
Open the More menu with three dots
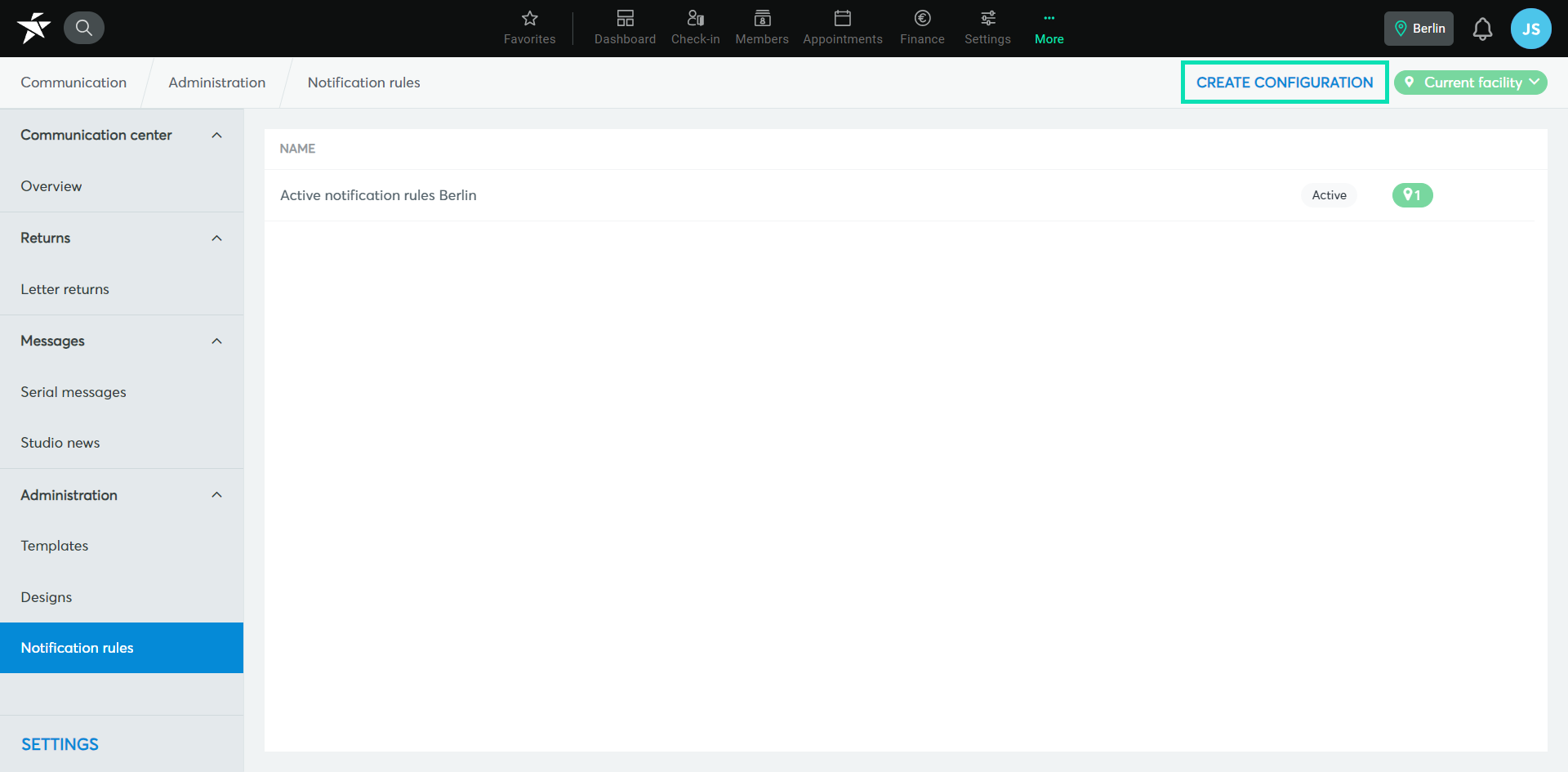coord(1049,28)
